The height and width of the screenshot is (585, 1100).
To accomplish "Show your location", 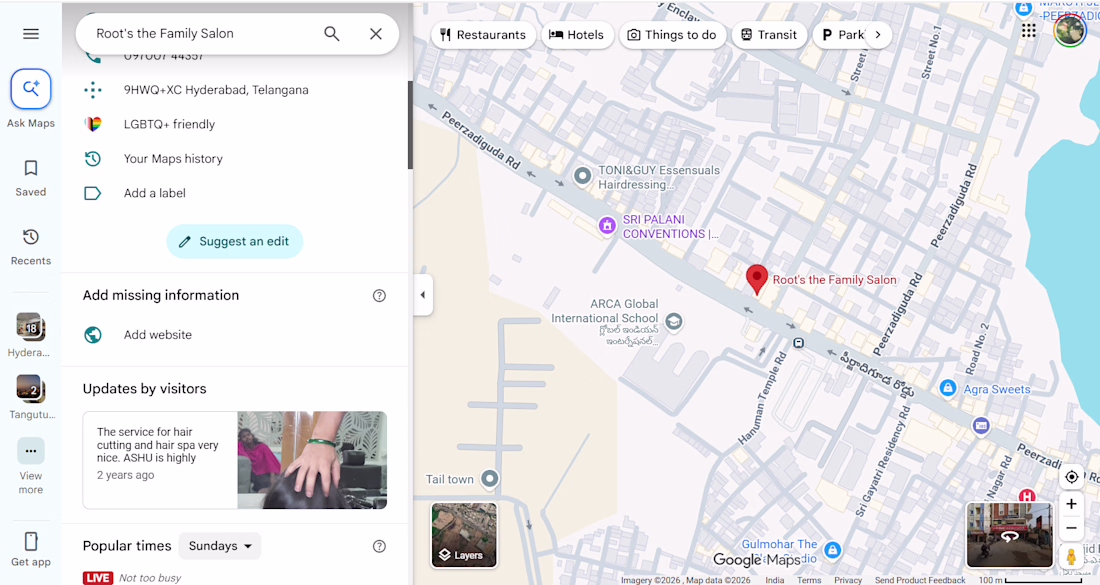I will pos(1071,477).
